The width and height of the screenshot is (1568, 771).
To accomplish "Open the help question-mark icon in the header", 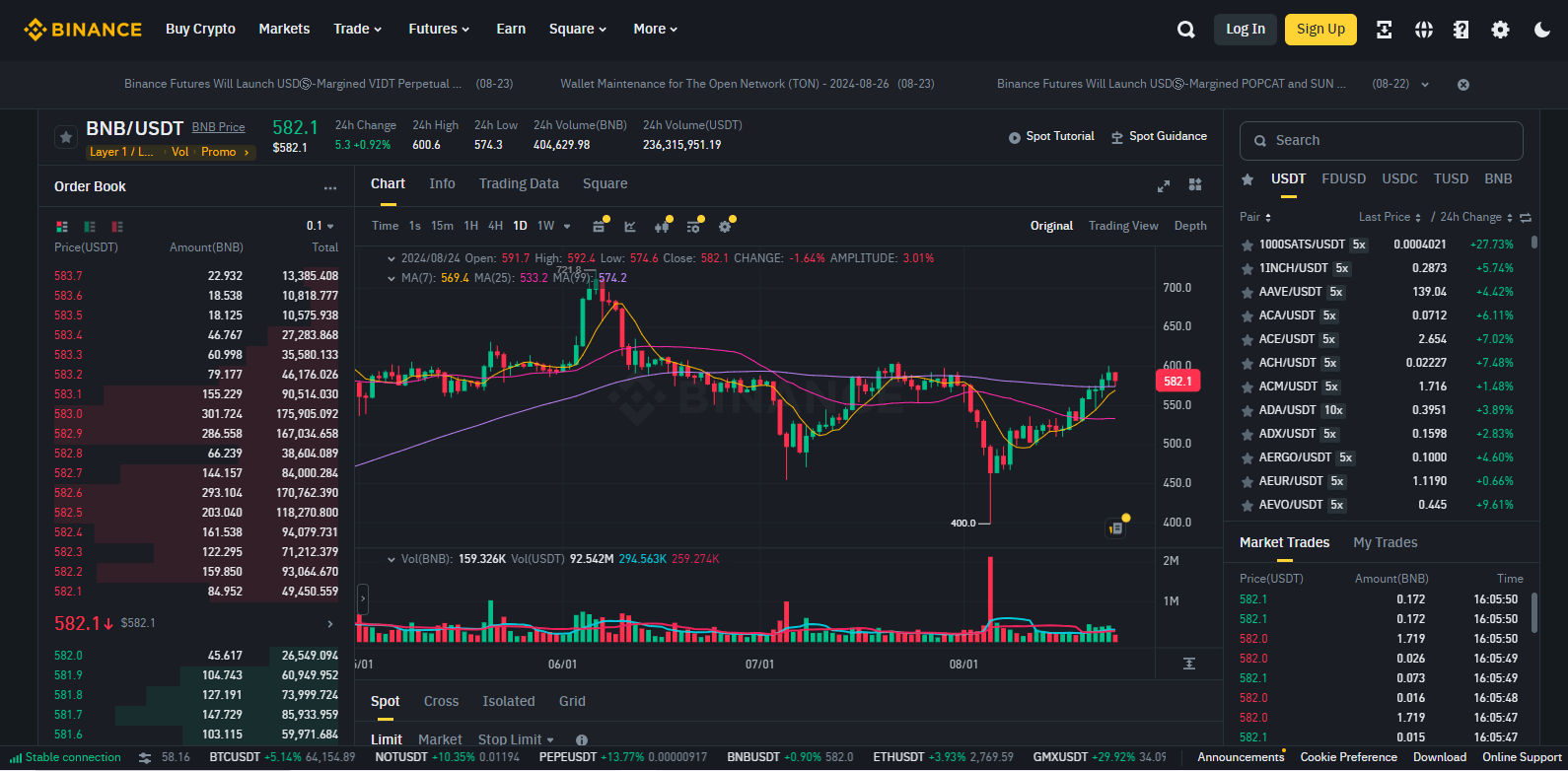I will [x=1461, y=30].
